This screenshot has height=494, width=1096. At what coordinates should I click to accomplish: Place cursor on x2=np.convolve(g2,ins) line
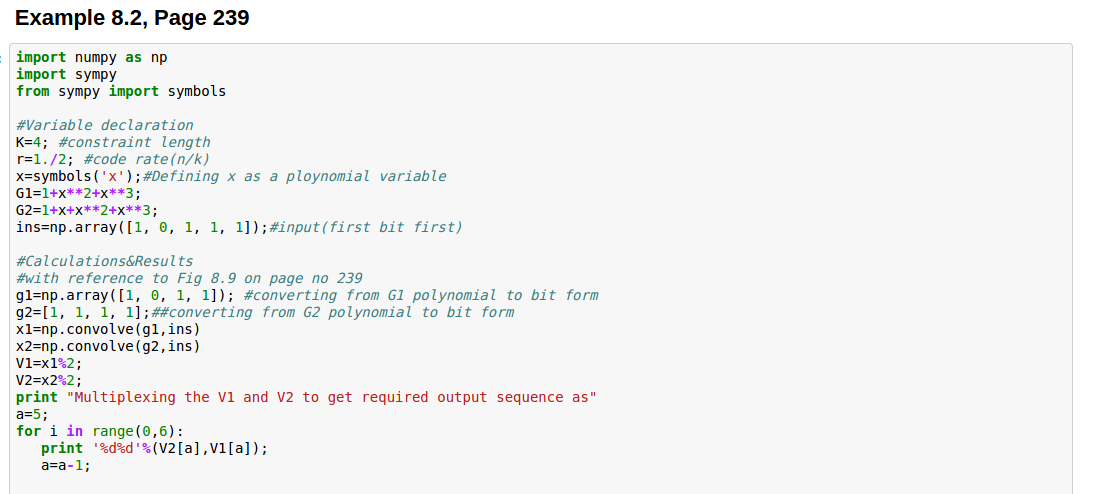108,347
